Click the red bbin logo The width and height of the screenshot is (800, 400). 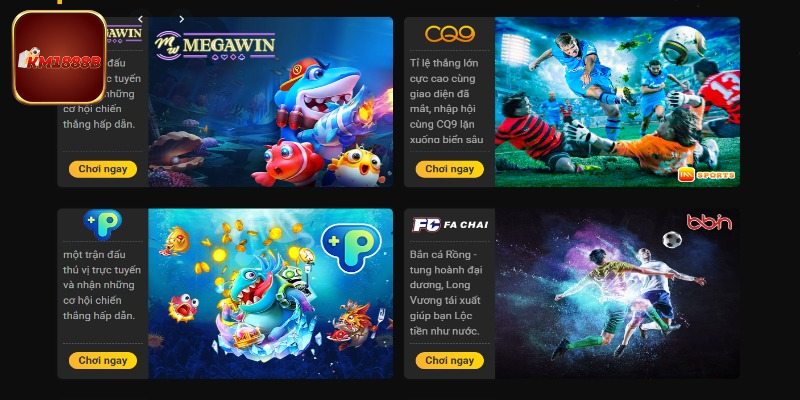click(x=709, y=222)
